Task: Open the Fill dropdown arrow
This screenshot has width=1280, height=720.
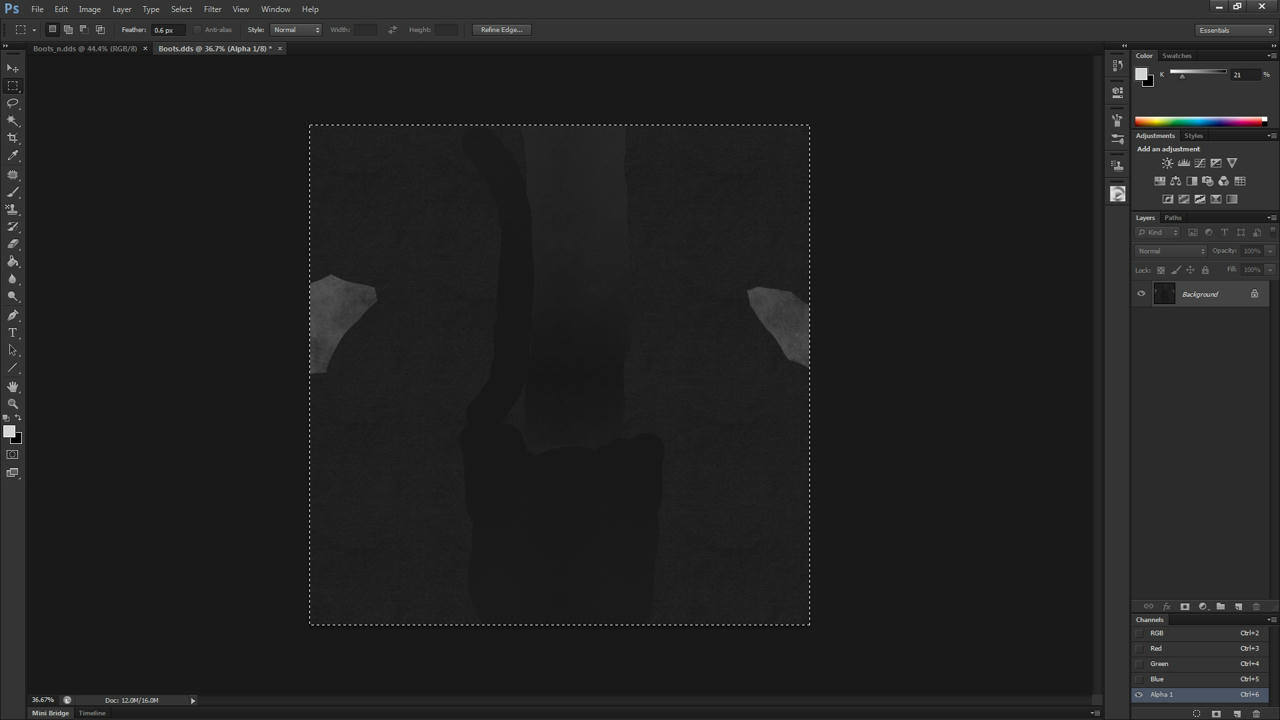Action: coord(1270,270)
